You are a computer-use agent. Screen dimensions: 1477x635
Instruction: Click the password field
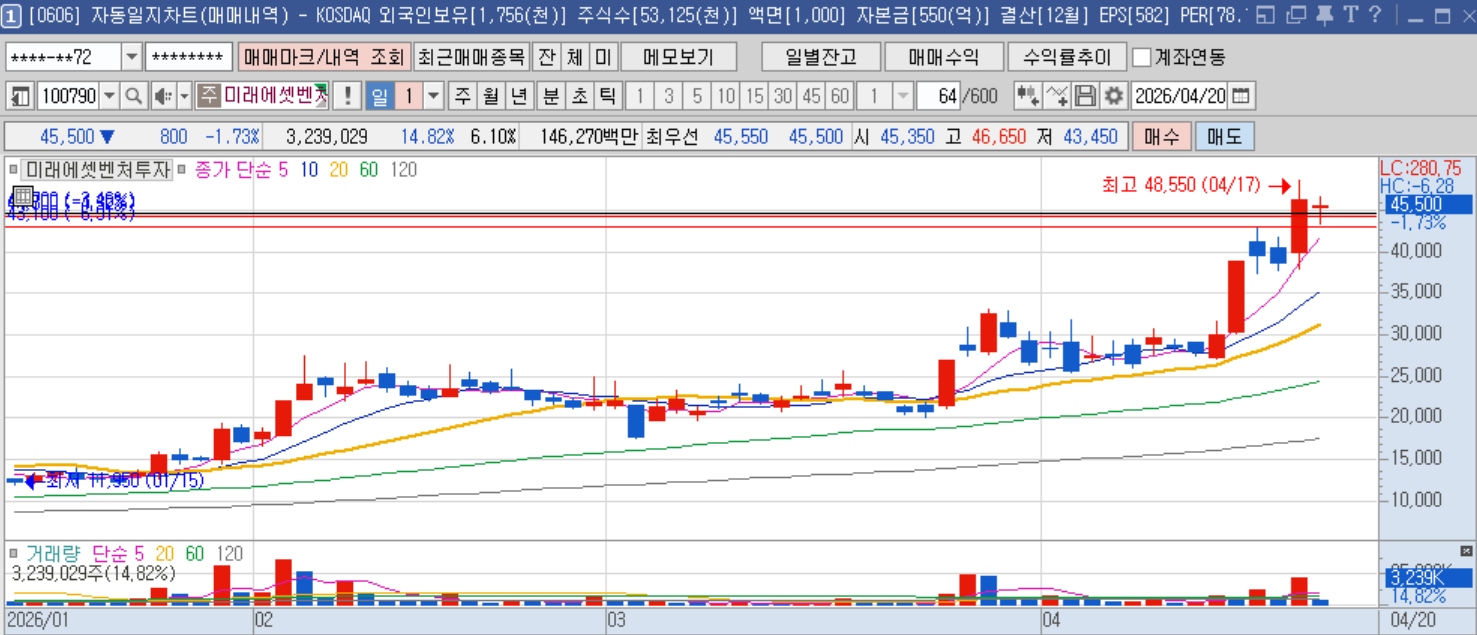(x=189, y=57)
